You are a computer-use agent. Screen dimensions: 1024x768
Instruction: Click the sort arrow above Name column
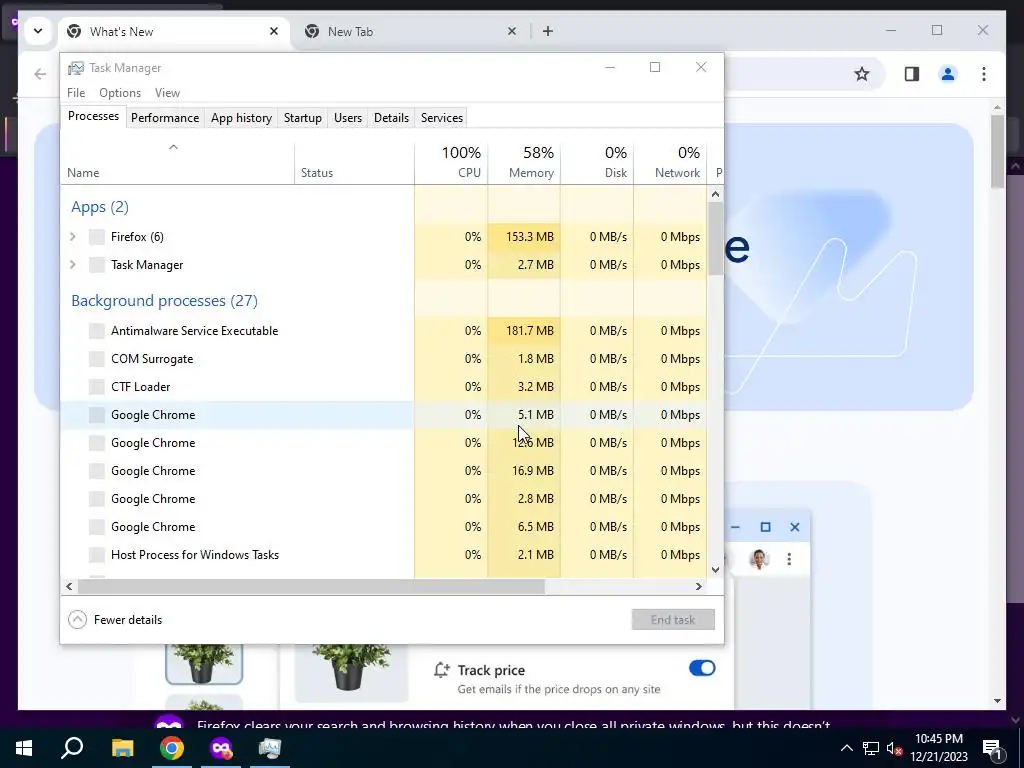173,148
